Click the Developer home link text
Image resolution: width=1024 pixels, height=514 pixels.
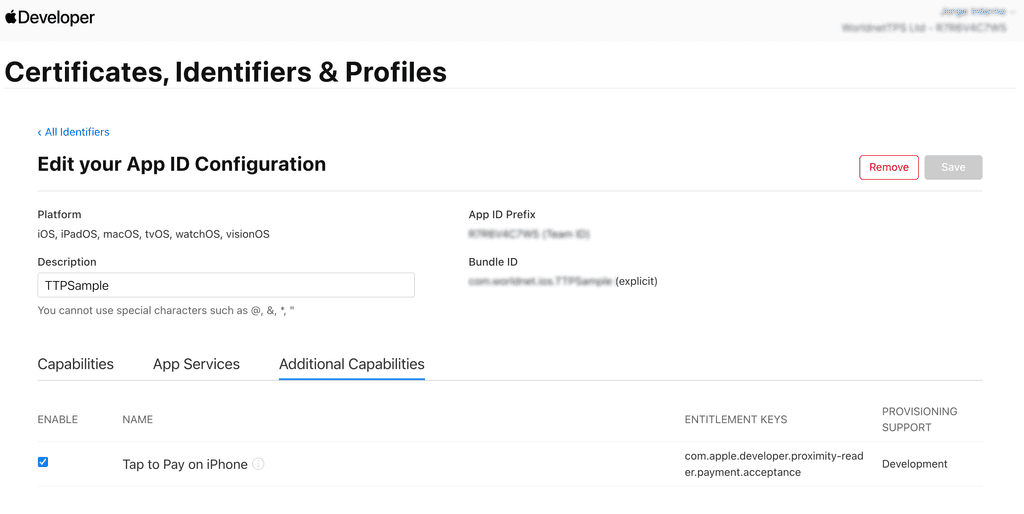(x=57, y=18)
